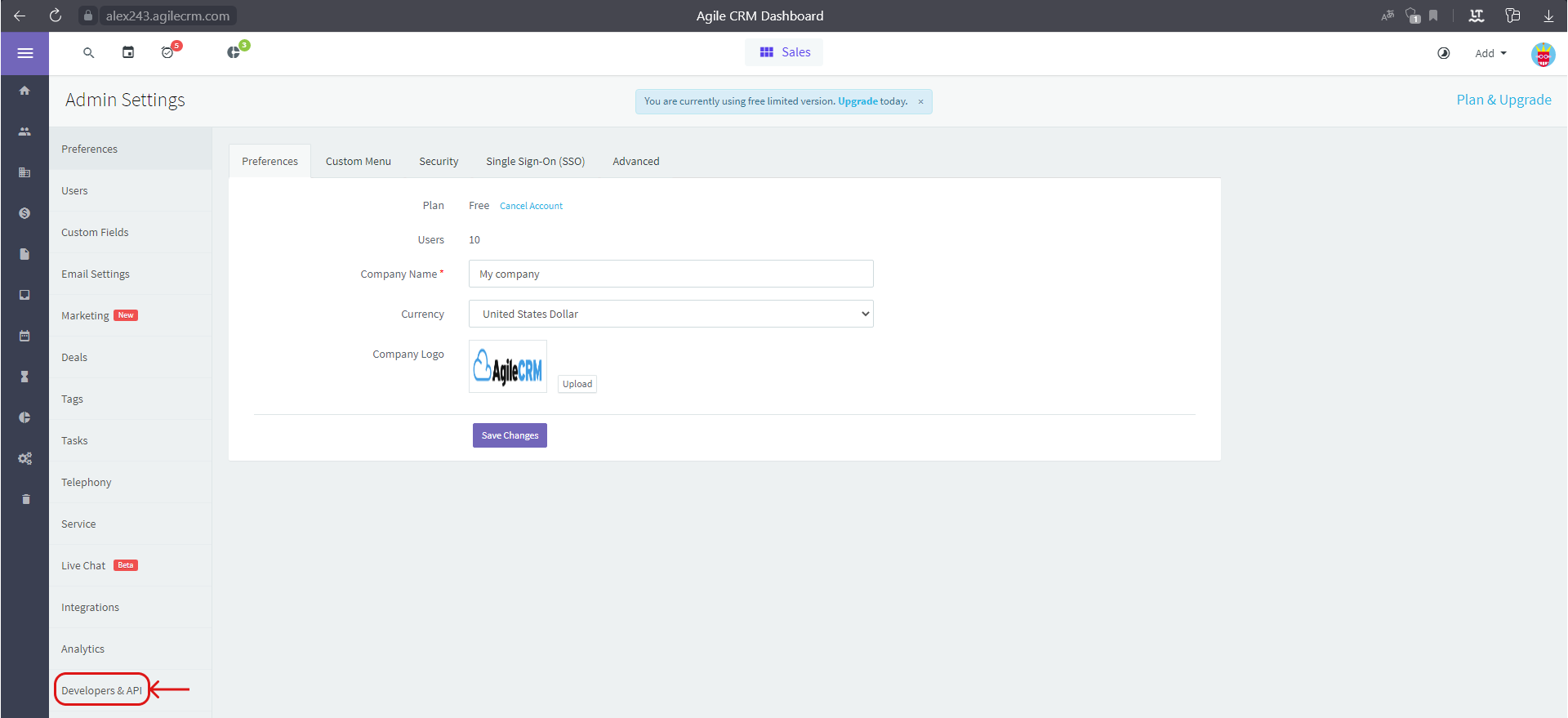Open the Add dropdown menu
The height and width of the screenshot is (718, 1568).
[x=1490, y=53]
